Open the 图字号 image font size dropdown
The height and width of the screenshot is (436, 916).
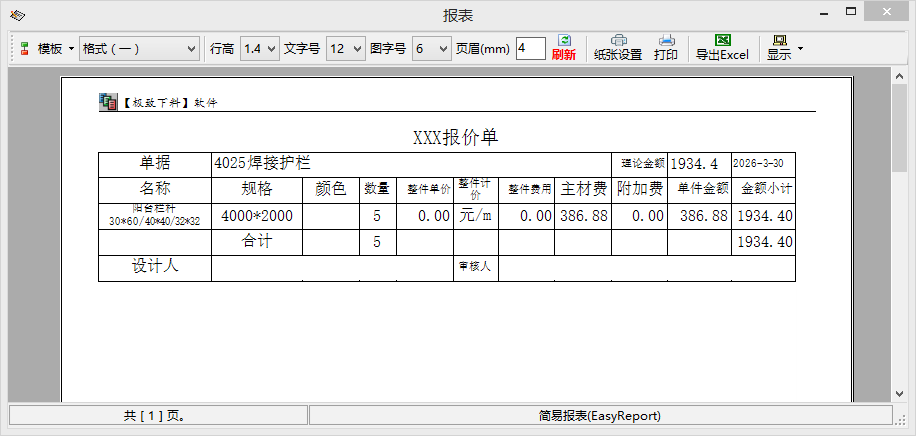(x=432, y=48)
